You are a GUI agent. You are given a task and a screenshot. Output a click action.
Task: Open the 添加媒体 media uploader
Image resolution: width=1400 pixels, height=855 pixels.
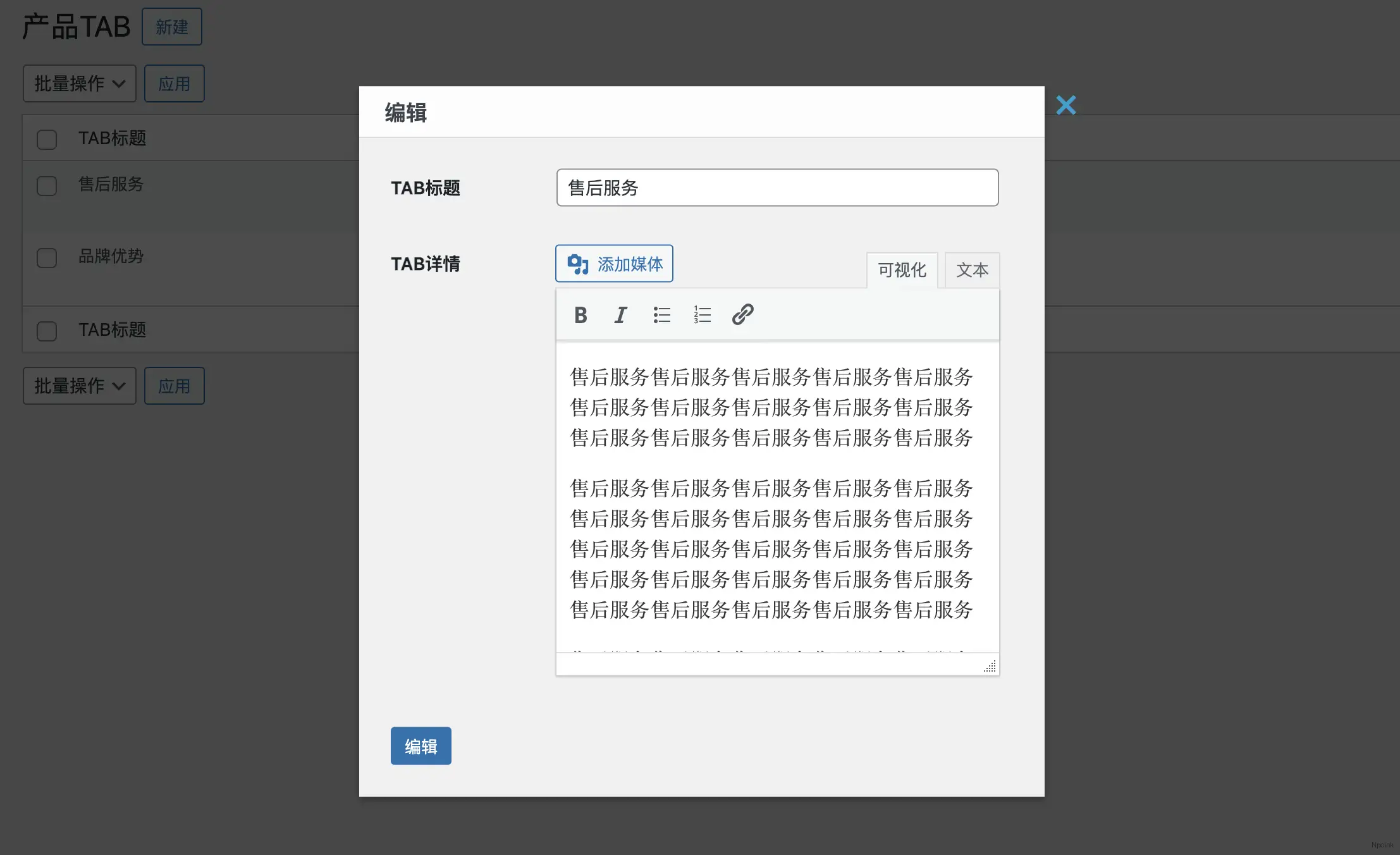coord(613,263)
